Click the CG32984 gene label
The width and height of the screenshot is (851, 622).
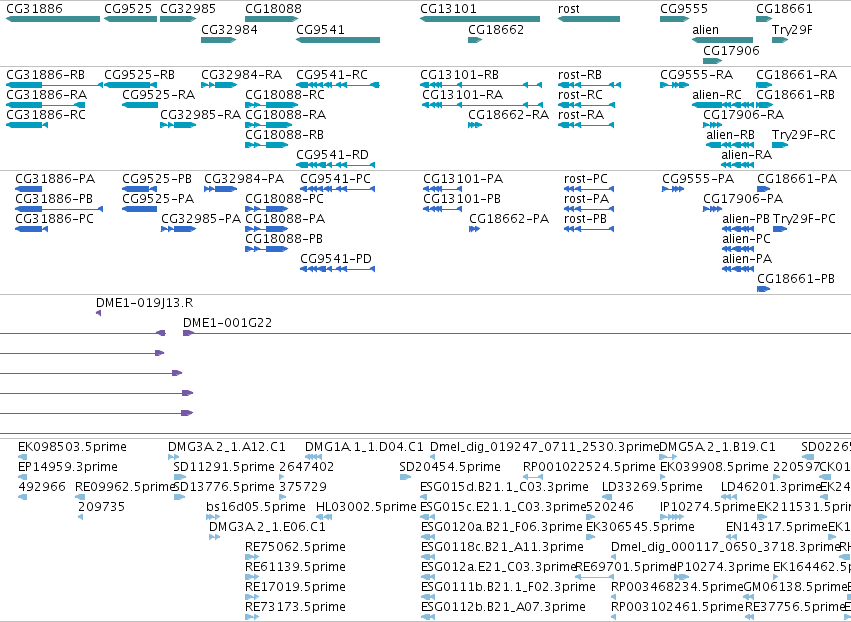pos(229,29)
